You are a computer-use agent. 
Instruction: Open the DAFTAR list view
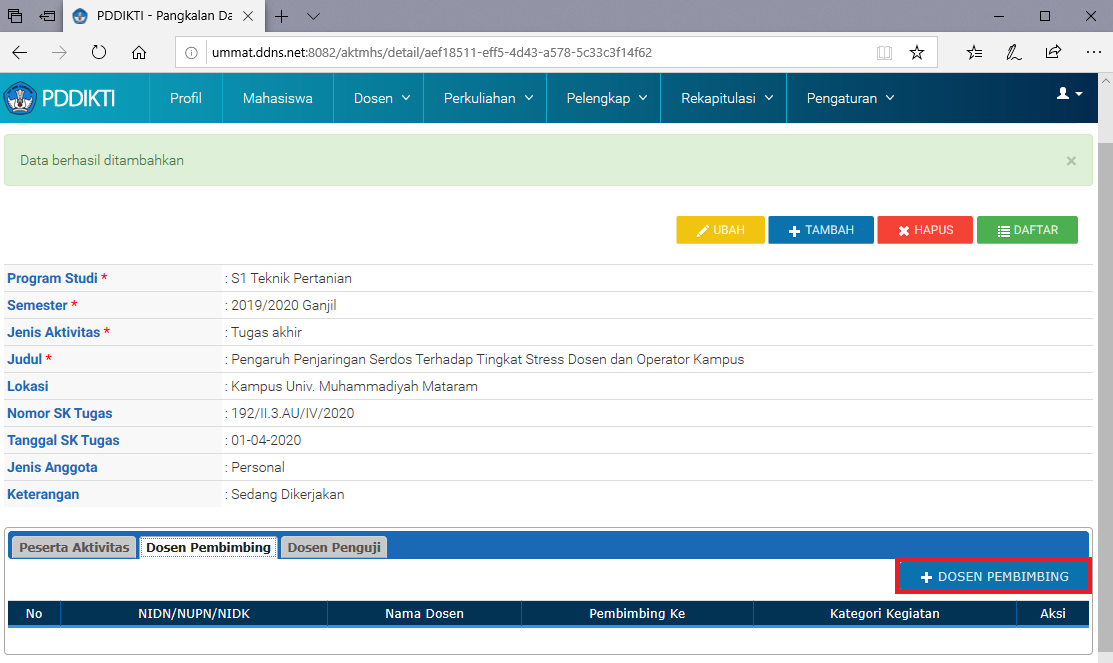click(1027, 229)
